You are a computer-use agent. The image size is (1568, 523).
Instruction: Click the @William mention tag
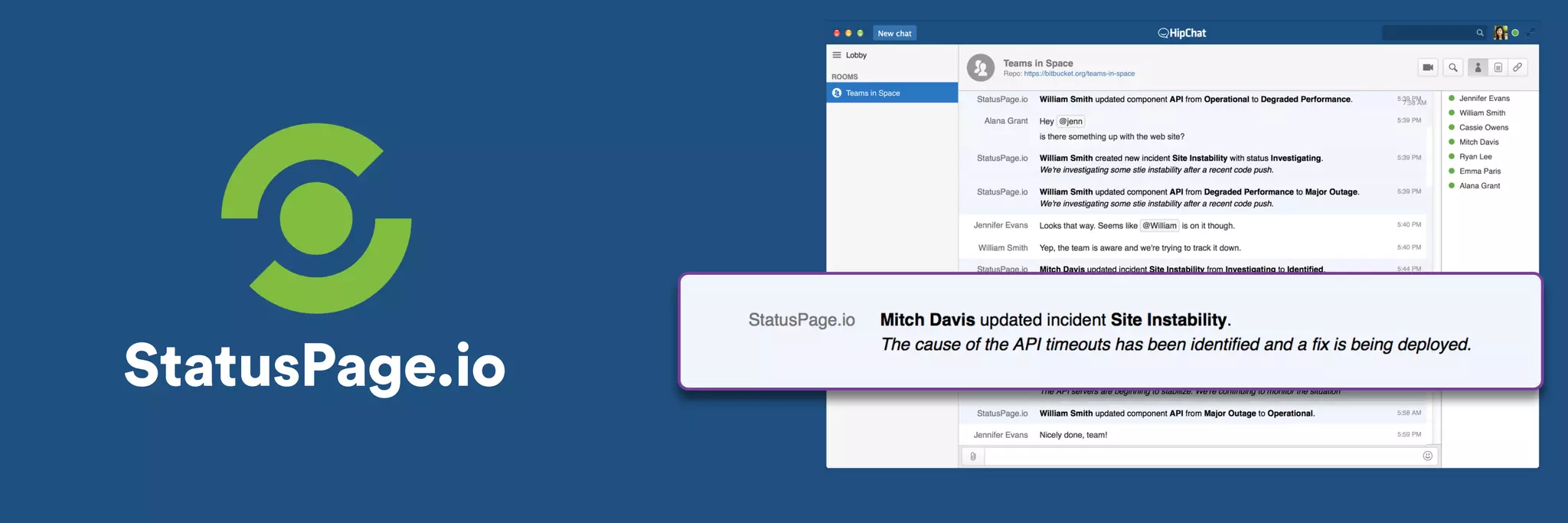[x=1159, y=225]
